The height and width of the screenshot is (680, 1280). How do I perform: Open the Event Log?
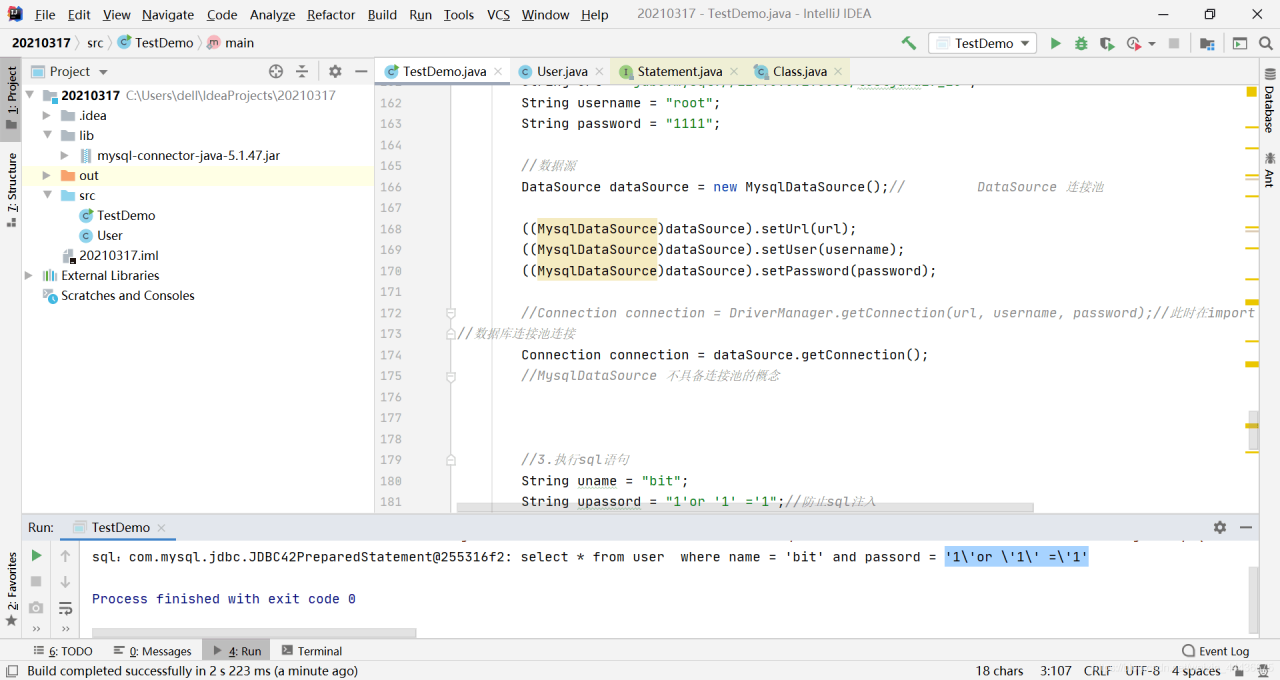pos(1215,651)
